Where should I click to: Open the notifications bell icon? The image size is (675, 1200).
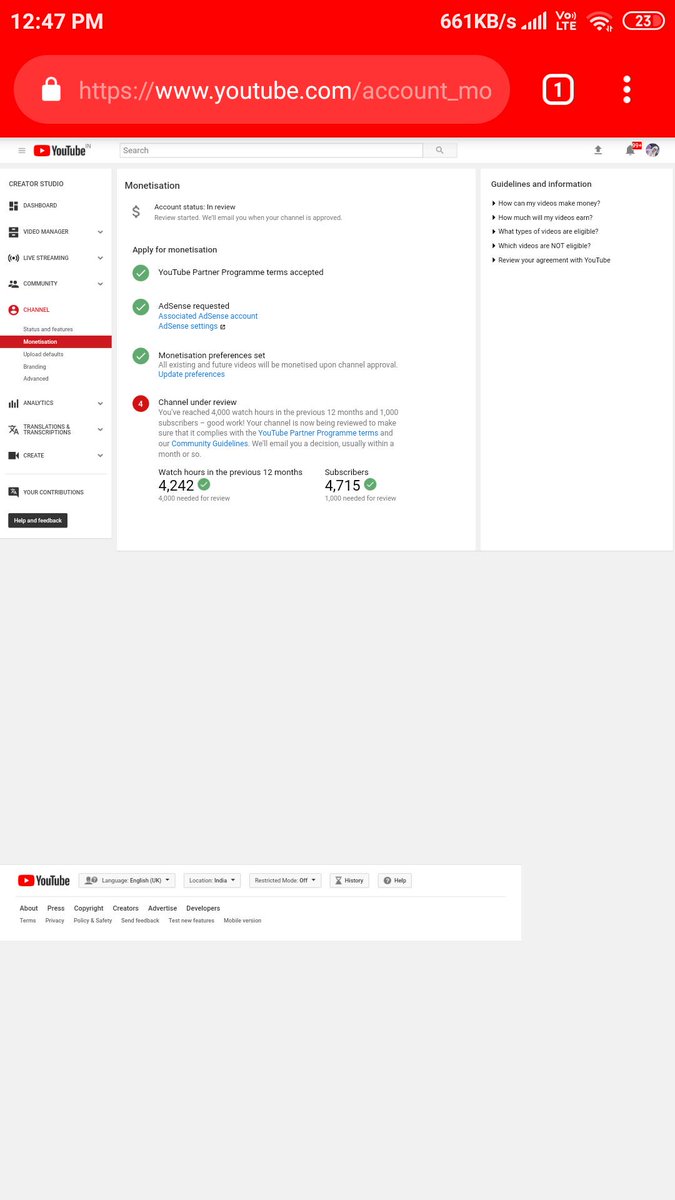tap(630, 150)
